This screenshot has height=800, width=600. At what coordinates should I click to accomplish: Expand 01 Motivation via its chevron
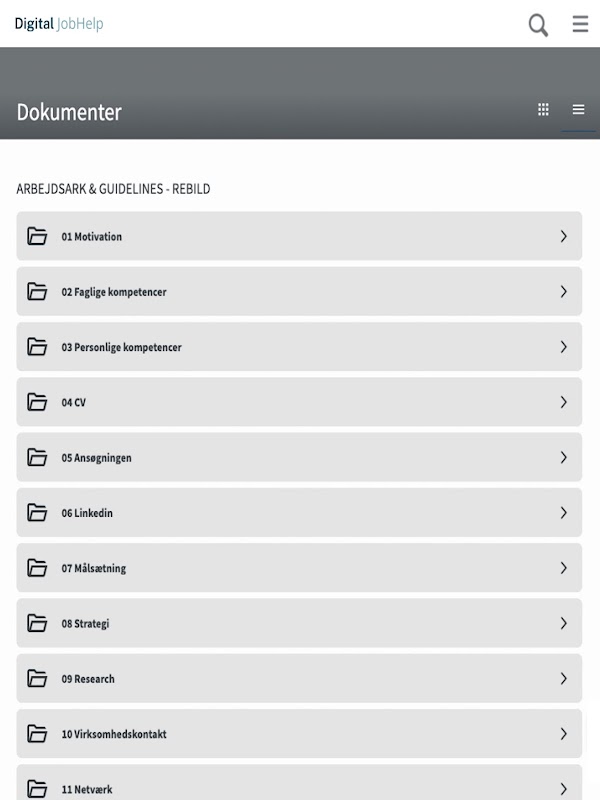tap(563, 236)
